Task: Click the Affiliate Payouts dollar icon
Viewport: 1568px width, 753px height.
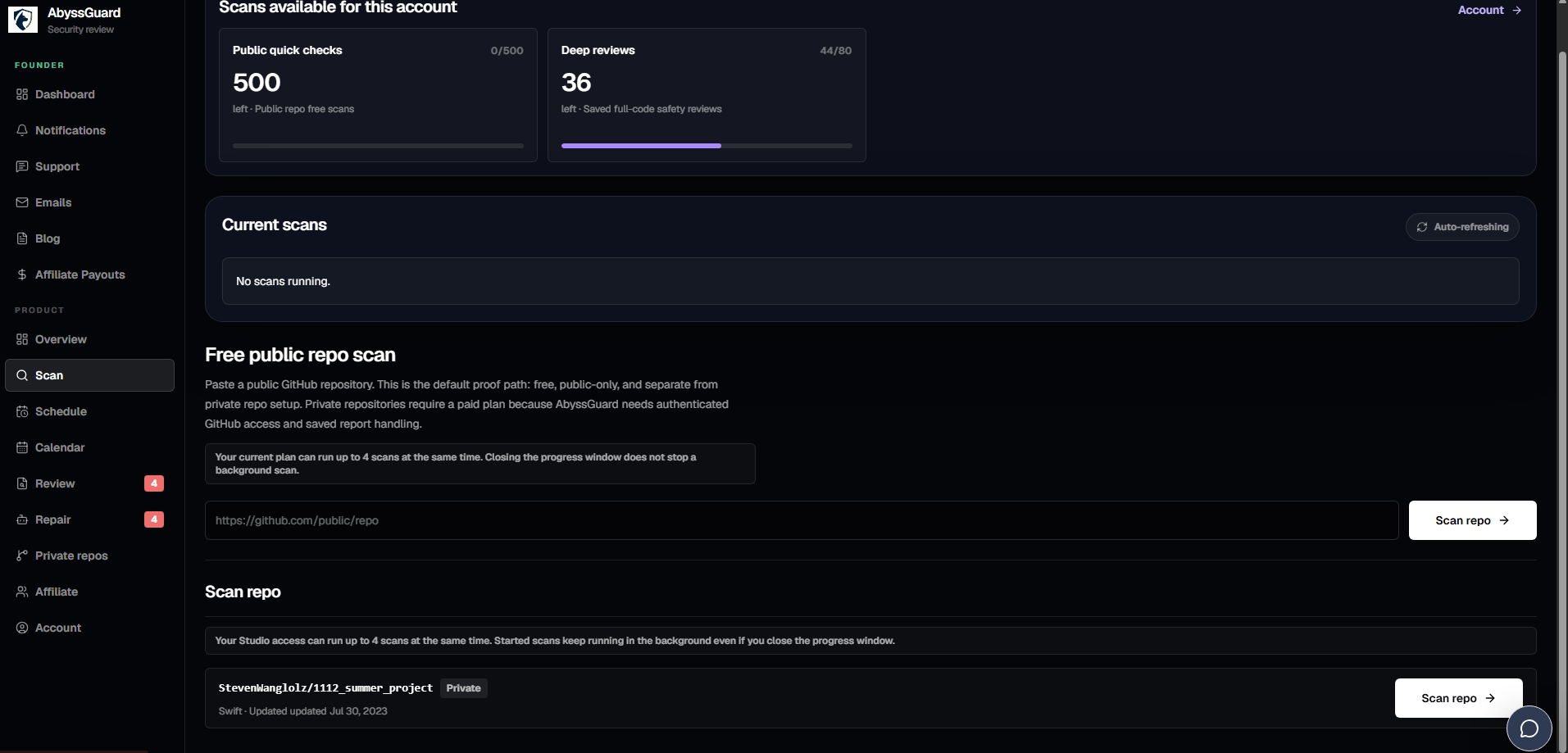Action: tap(22, 274)
